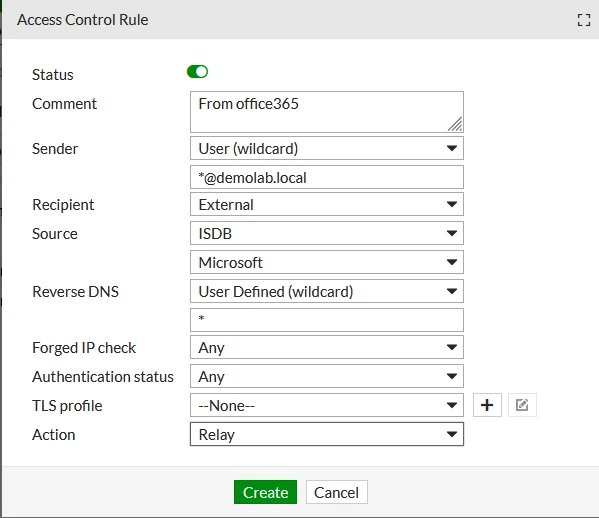
Task: Click the Reverse DNS wildcard pattern field
Action: (327, 320)
